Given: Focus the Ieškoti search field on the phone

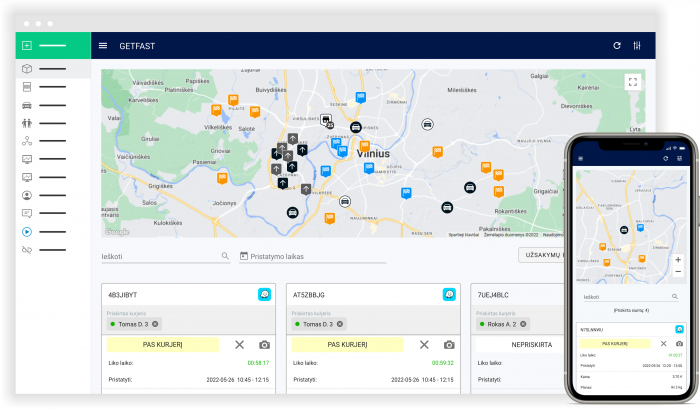Looking at the screenshot, I should pos(630,297).
